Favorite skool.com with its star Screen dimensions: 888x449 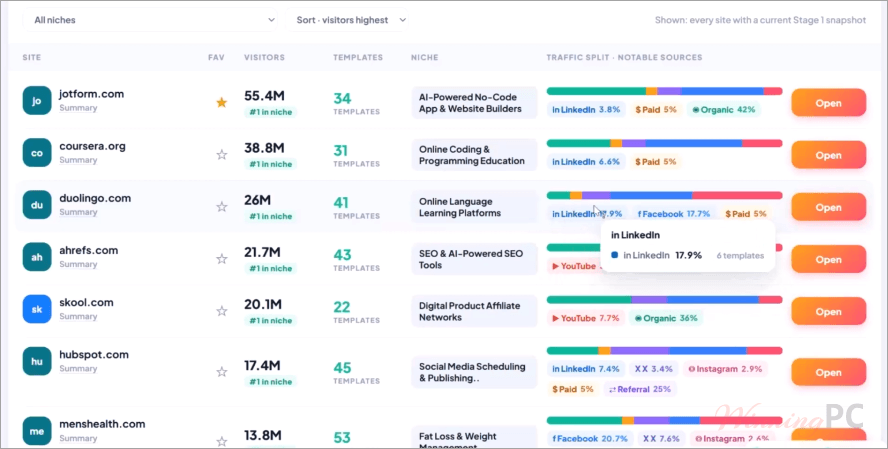coord(222,311)
